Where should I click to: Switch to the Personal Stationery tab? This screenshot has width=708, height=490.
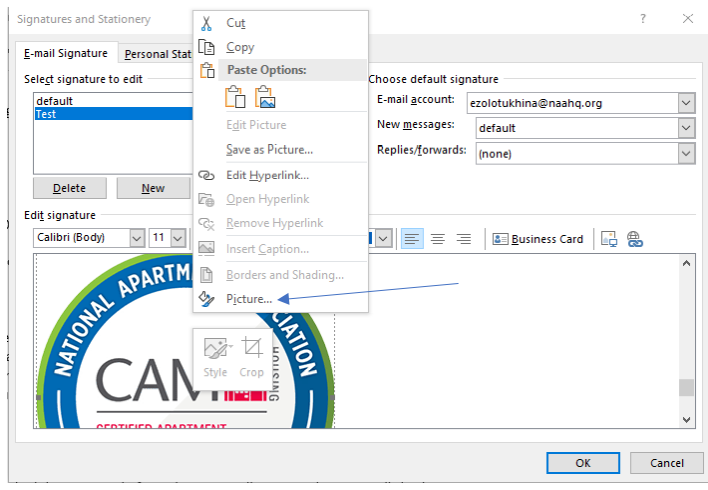coord(158,54)
